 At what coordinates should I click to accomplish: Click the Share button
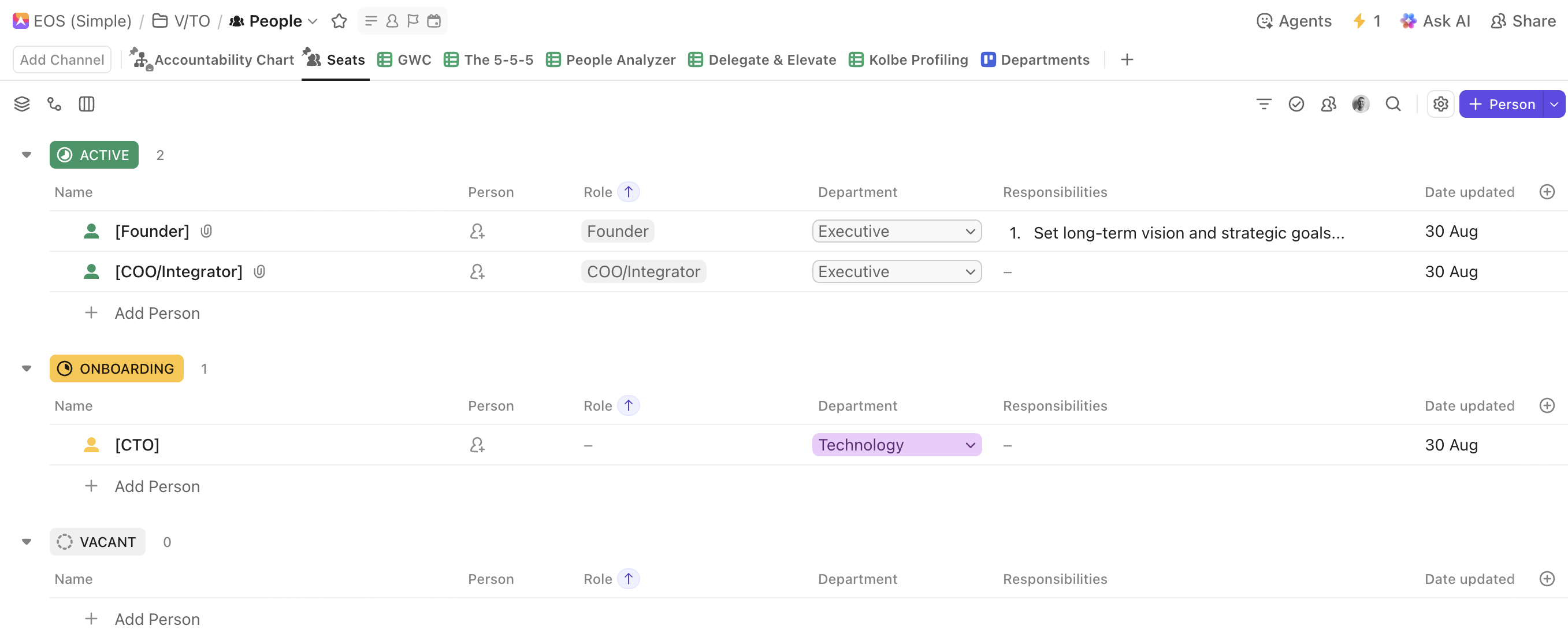click(x=1523, y=21)
